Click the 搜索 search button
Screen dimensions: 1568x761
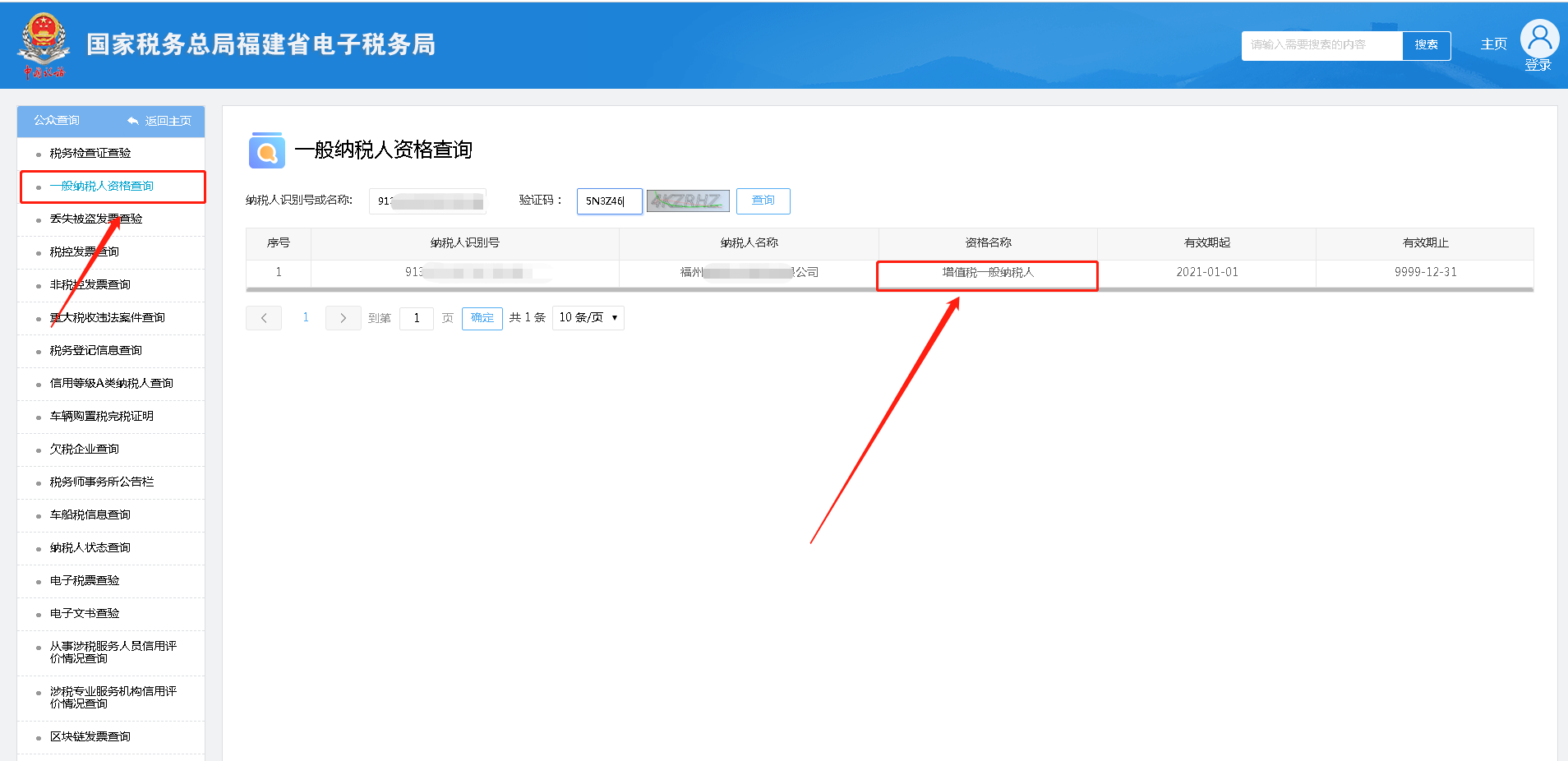[x=1426, y=45]
